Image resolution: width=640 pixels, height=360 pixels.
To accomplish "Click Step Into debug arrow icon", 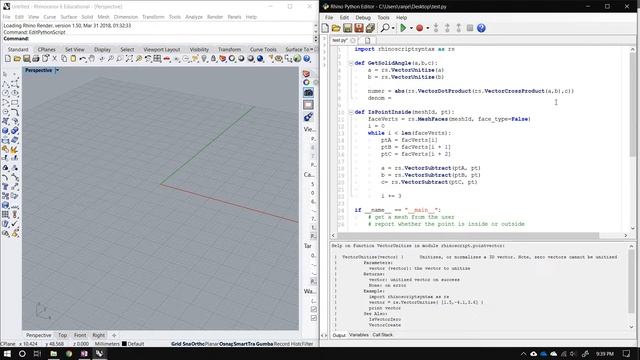I will tap(436, 28).
